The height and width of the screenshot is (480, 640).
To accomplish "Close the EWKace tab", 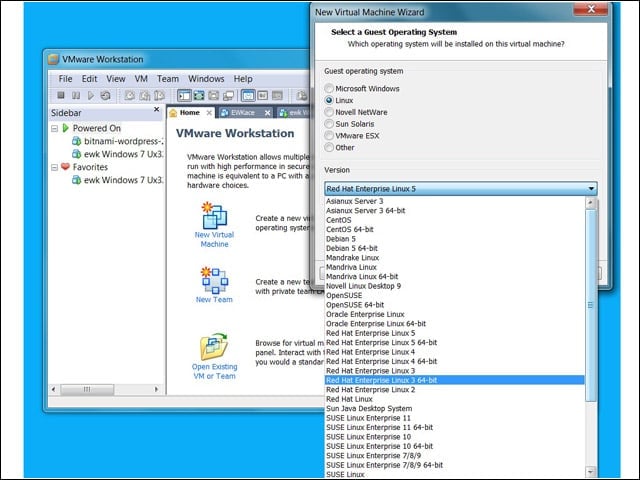I will 267,113.
